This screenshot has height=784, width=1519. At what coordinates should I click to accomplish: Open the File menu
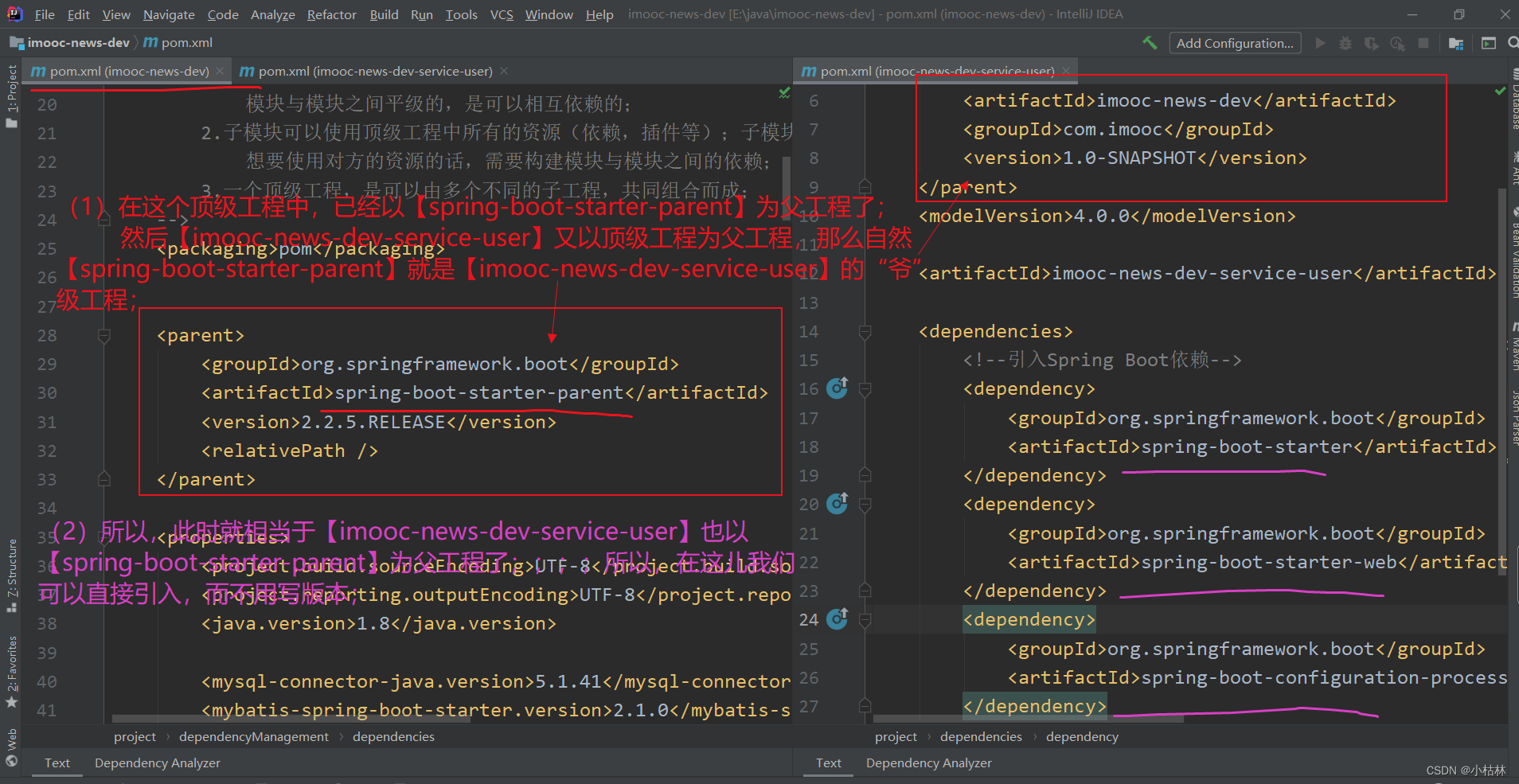click(45, 14)
